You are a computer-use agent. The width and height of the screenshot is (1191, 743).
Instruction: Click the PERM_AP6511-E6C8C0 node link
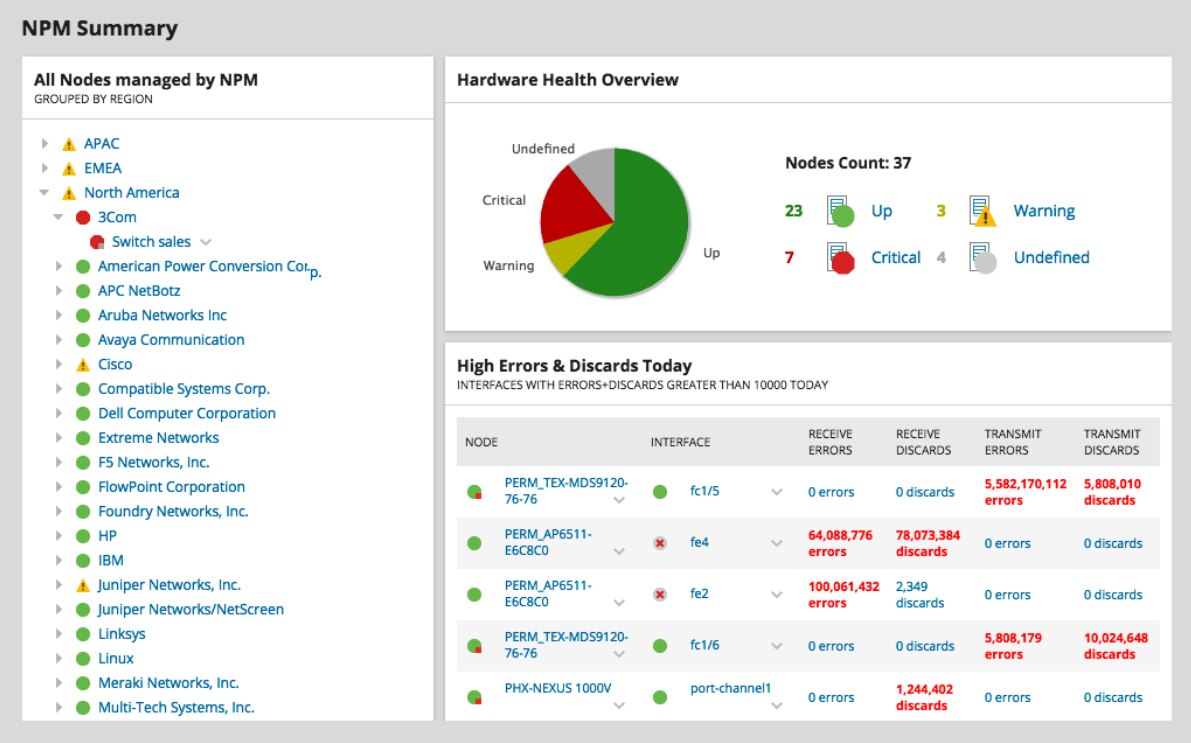tap(551, 543)
